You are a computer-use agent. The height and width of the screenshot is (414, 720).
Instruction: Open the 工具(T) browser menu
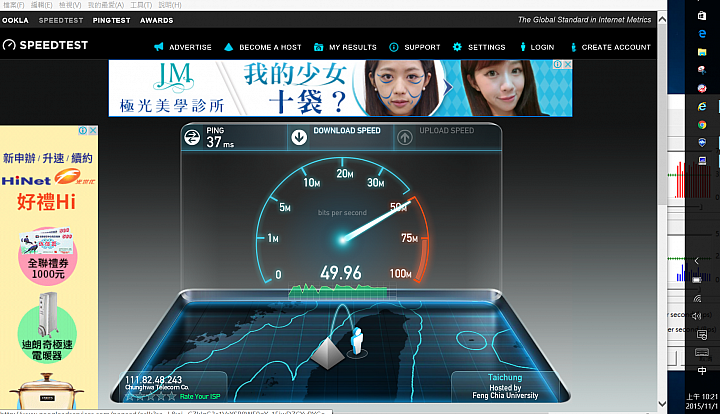click(141, 5)
